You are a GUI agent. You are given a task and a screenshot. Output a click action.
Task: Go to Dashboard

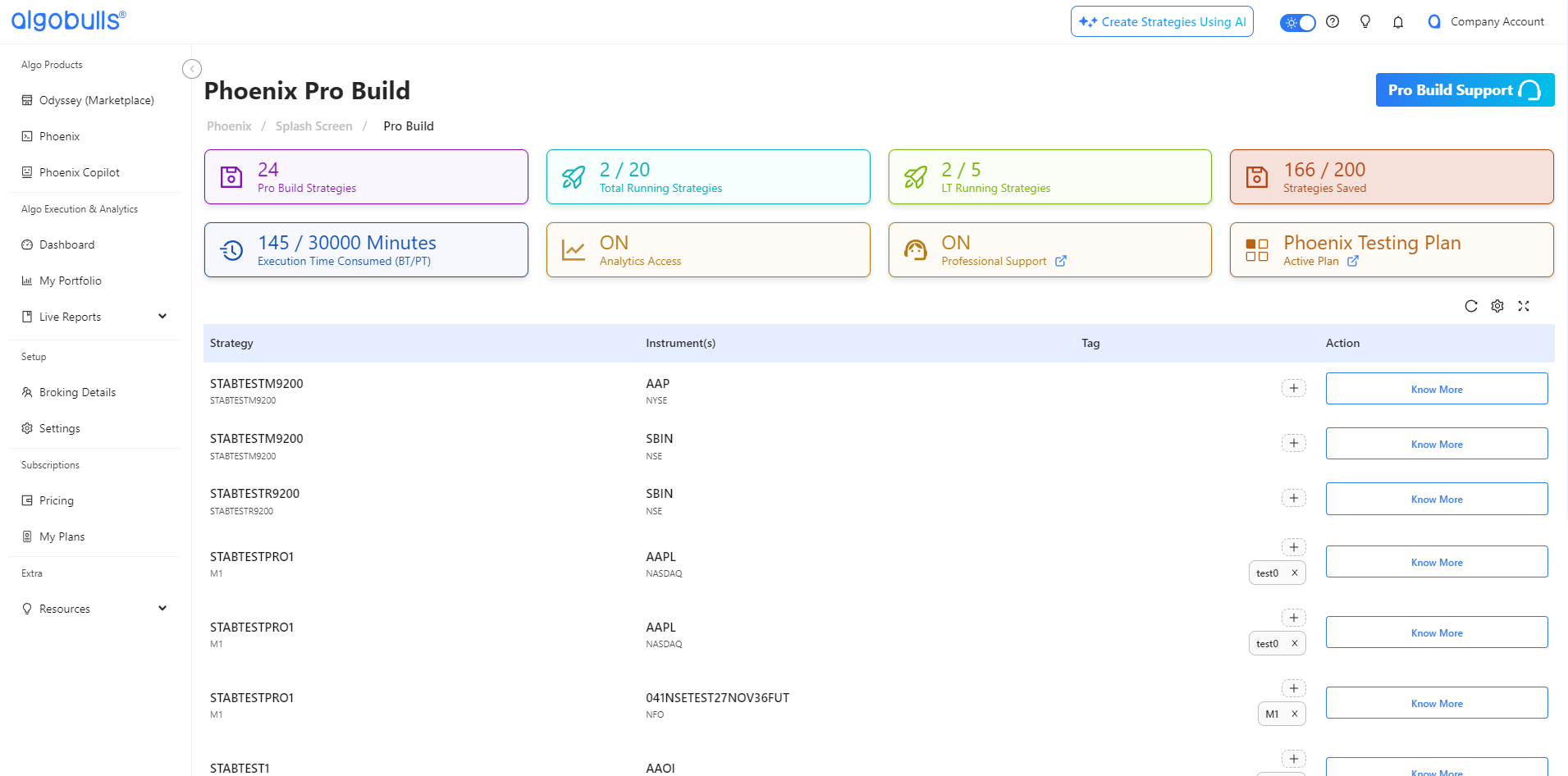point(58,244)
